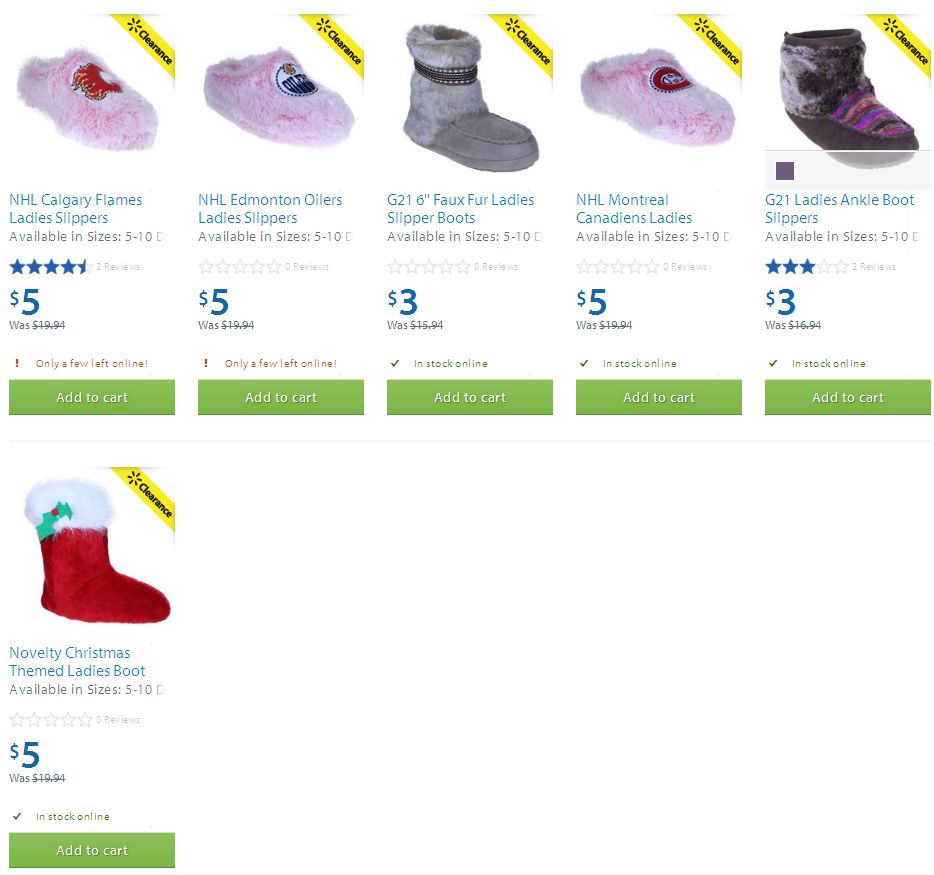
Task: Add G21 Faux Fur Slipper Boots to cart
Action: 470,397
